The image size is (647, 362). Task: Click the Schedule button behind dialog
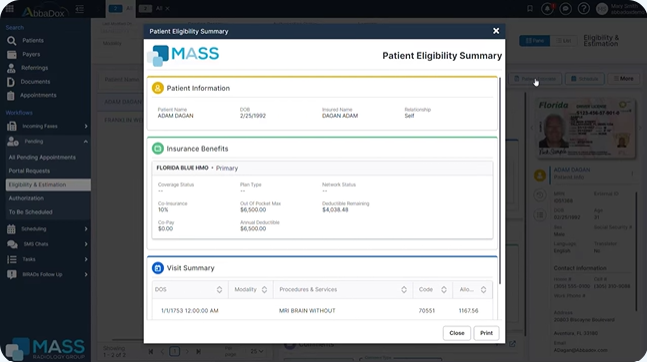click(x=584, y=79)
